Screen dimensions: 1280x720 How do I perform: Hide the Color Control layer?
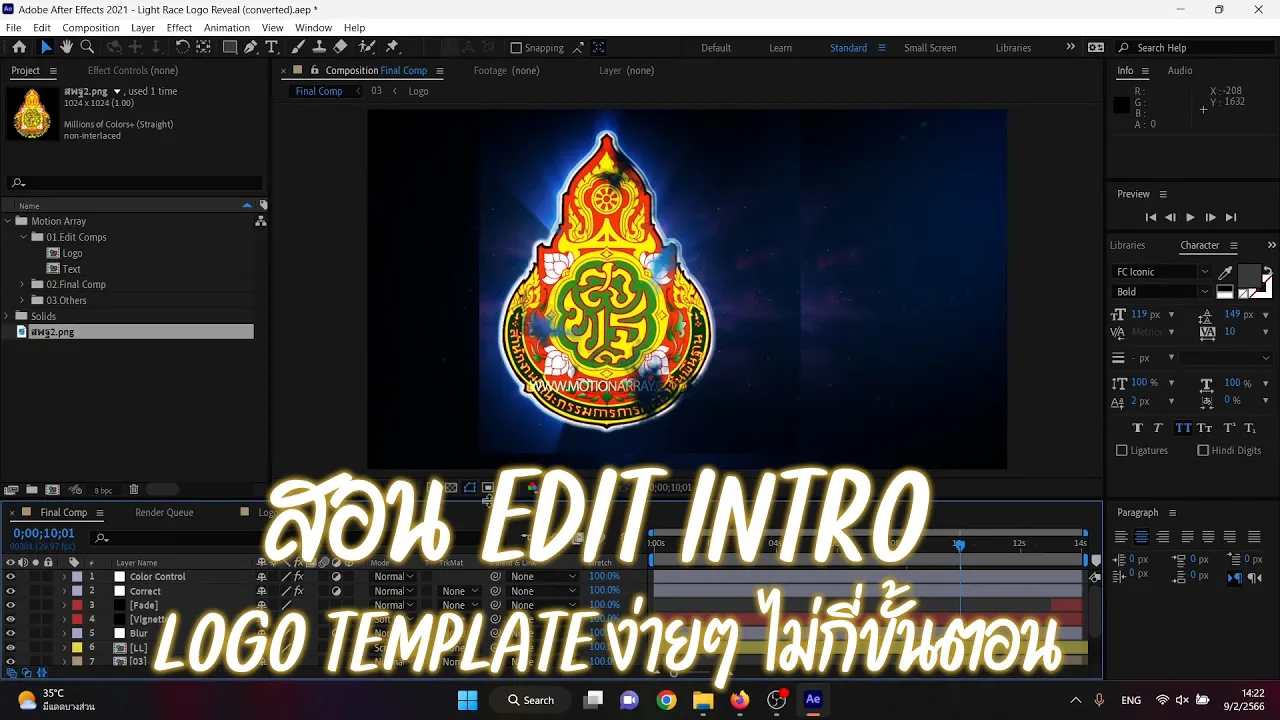(x=10, y=577)
